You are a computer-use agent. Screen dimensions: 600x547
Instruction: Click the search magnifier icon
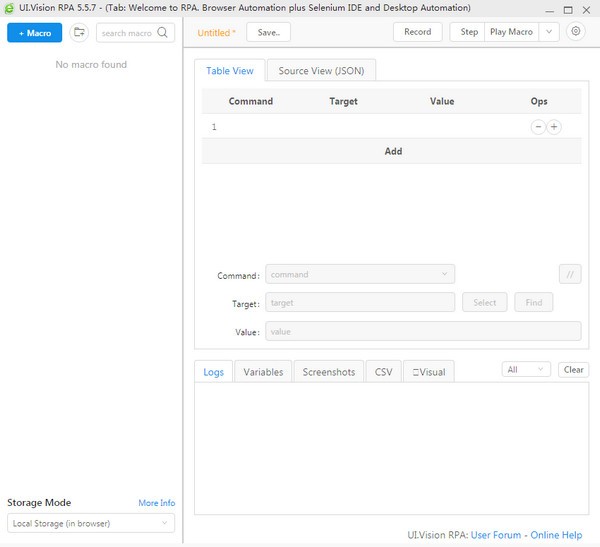click(x=163, y=33)
